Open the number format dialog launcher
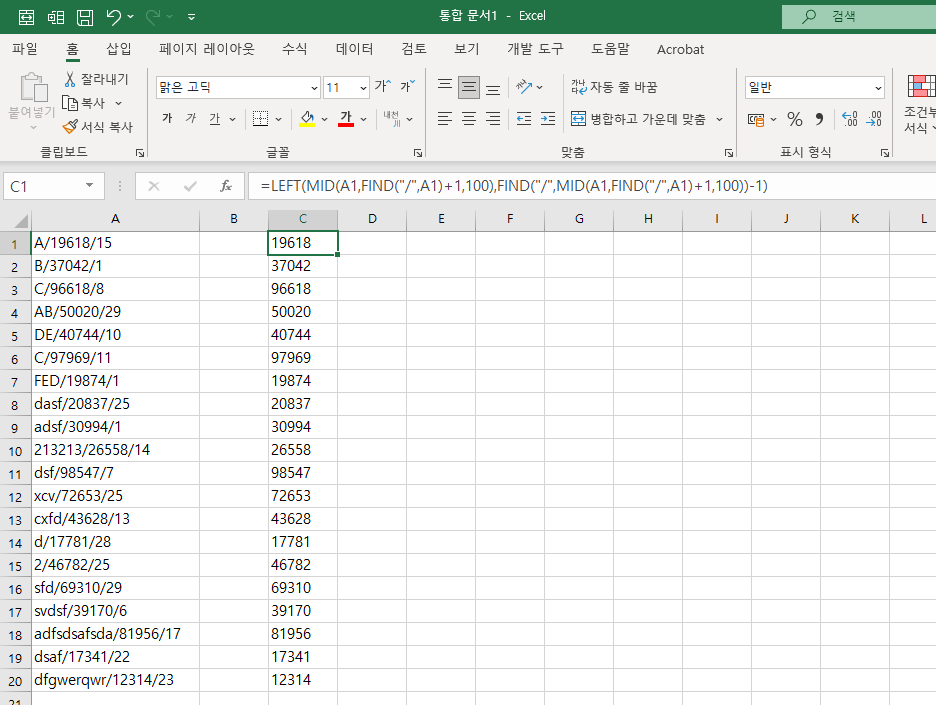The height and width of the screenshot is (705, 936). click(x=884, y=153)
